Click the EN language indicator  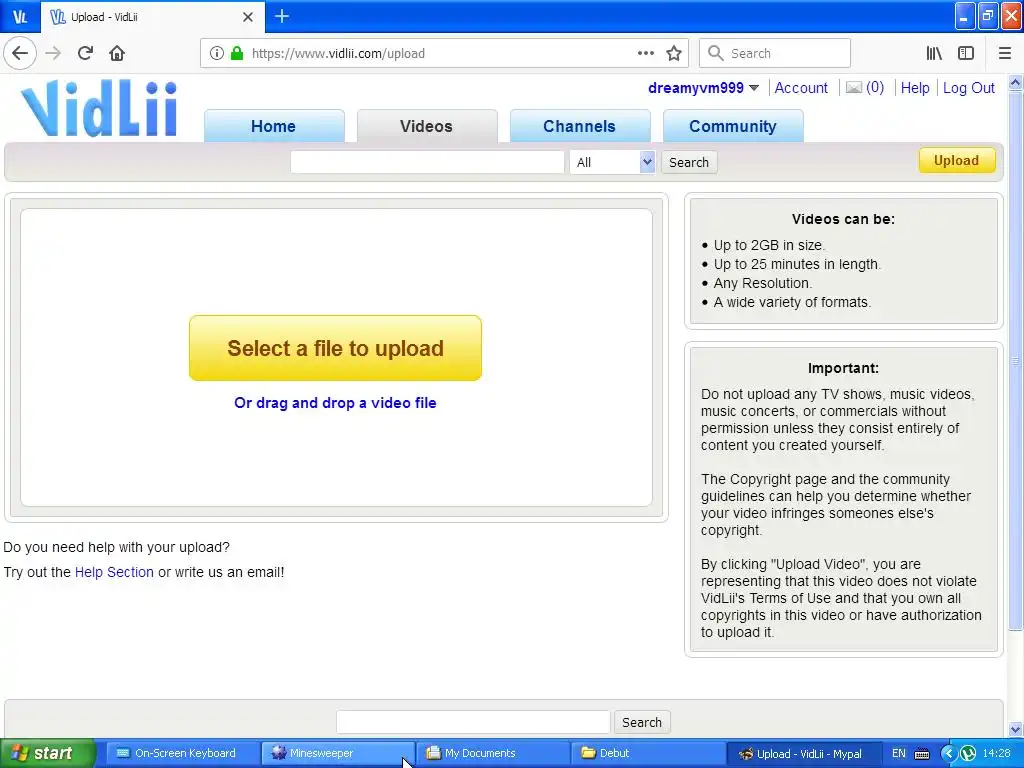click(x=899, y=753)
